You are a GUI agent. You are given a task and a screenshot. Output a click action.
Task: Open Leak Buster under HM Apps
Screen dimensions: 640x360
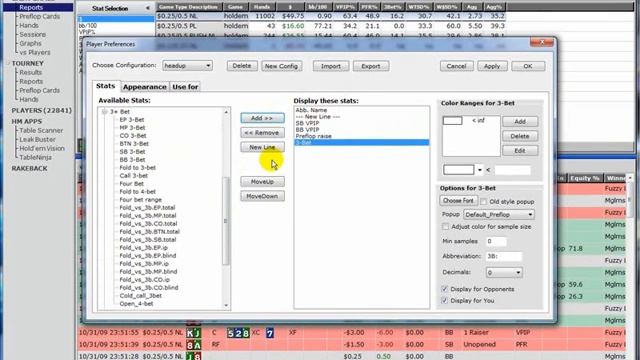pyautogui.click(x=38, y=140)
